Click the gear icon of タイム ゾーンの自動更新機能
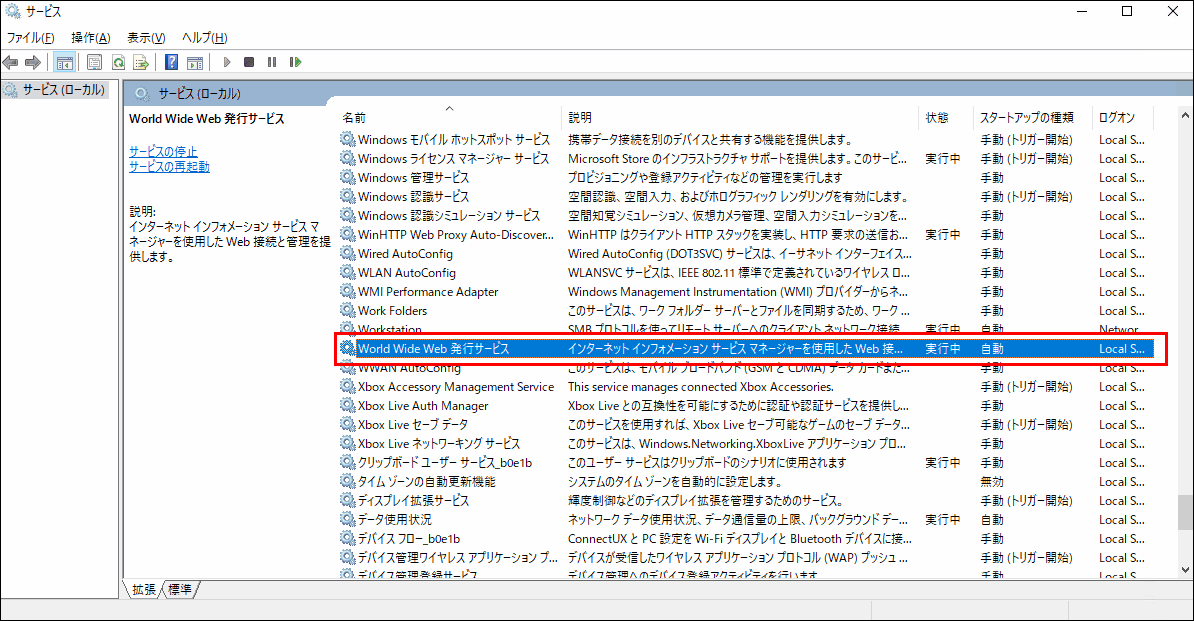 pyautogui.click(x=347, y=482)
